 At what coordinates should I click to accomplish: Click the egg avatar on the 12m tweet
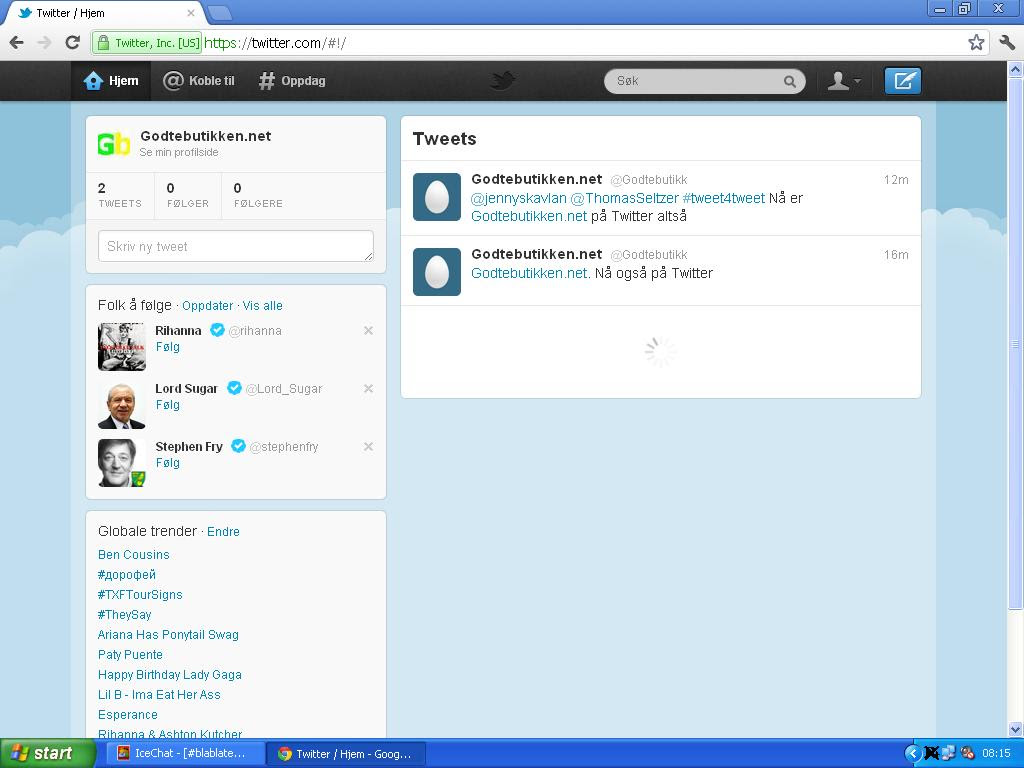pos(437,197)
